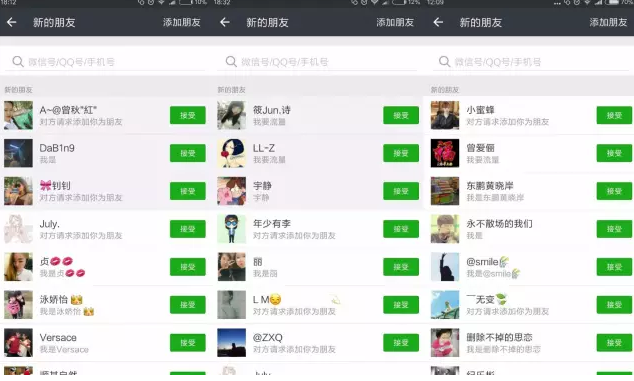Image resolution: width=634 pixels, height=381 pixels.
Task: Open LL-Z's cartoon avatar
Action: point(231,153)
